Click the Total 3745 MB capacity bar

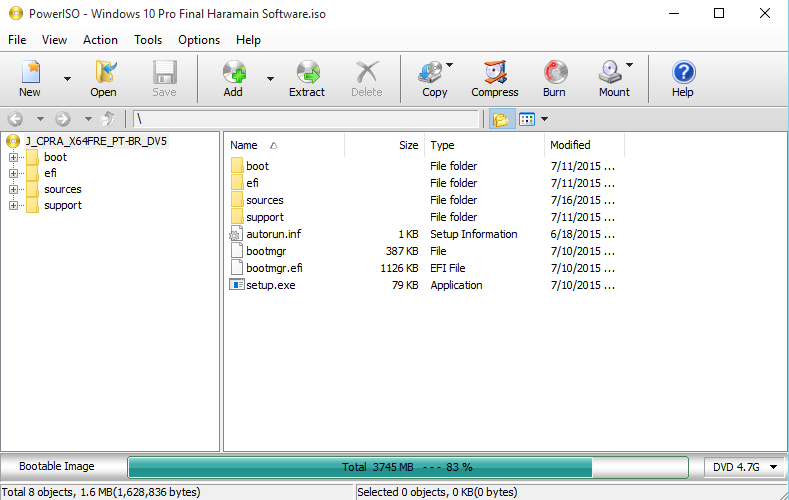pyautogui.click(x=408, y=467)
